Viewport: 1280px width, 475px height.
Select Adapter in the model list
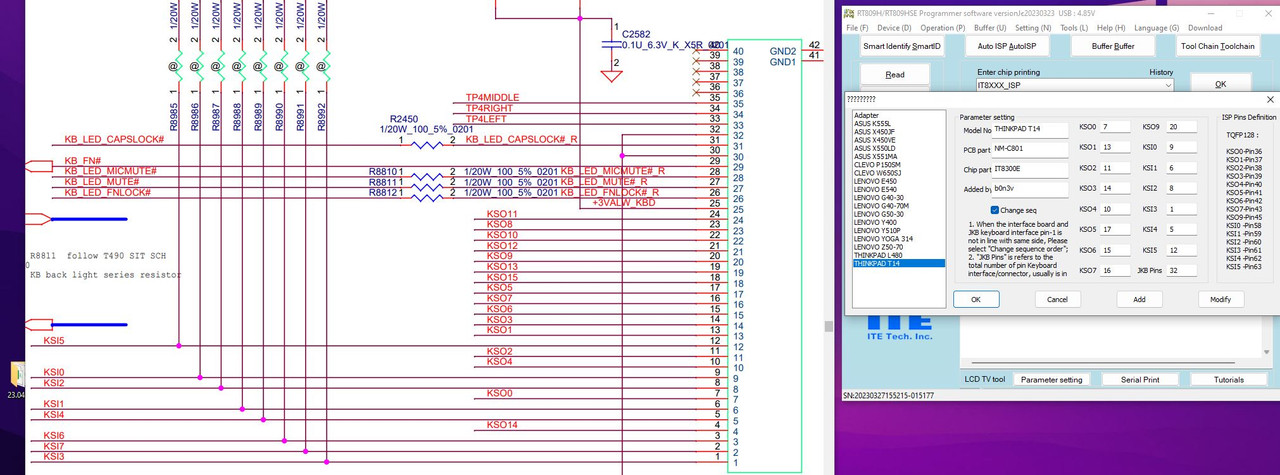tap(898, 115)
